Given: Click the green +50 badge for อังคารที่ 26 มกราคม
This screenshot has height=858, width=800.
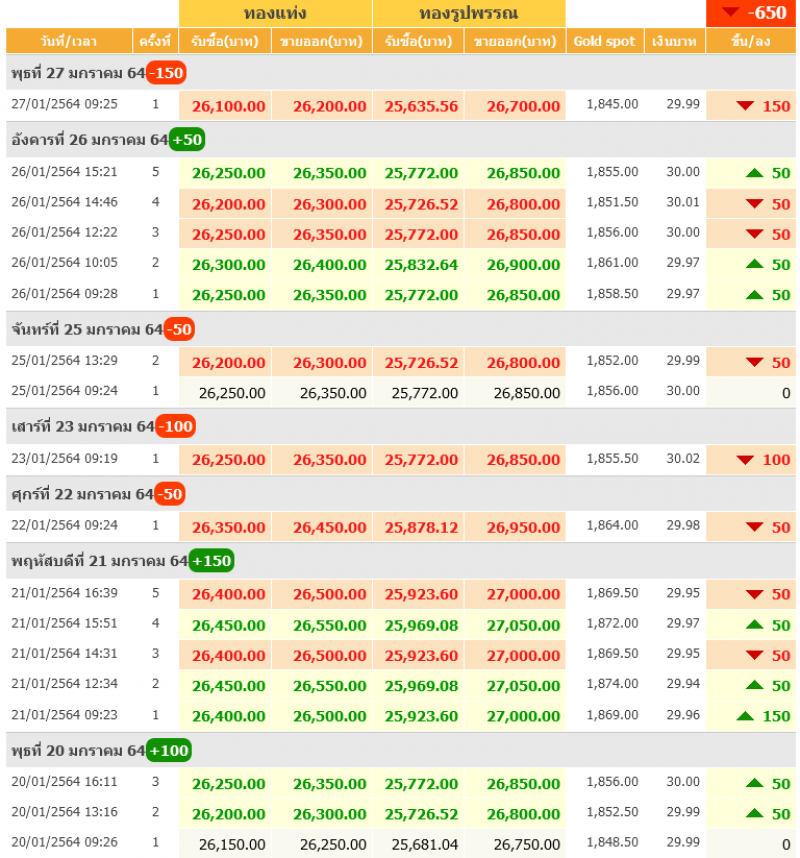Looking at the screenshot, I should (187, 139).
